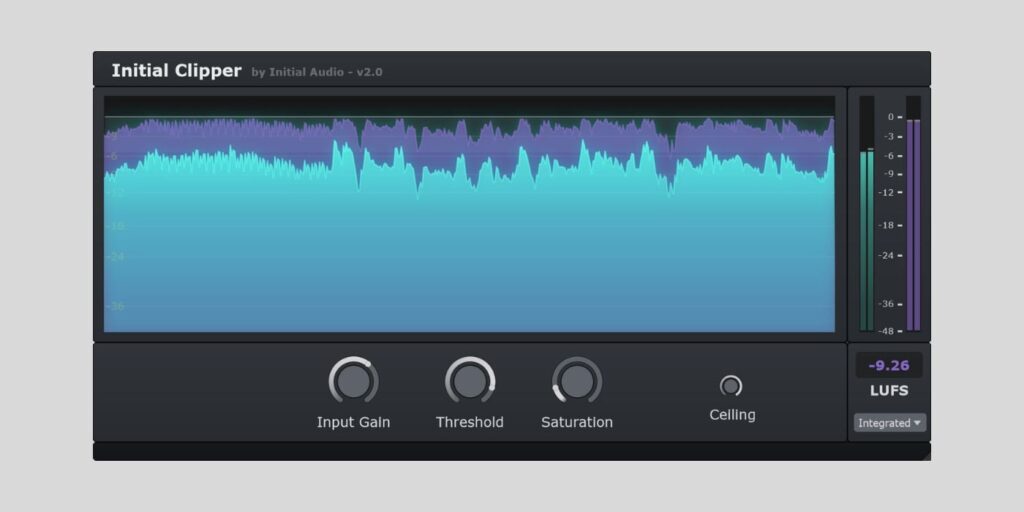The image size is (1024, 512).
Task: Click the Saturation knob
Action: click(577, 381)
